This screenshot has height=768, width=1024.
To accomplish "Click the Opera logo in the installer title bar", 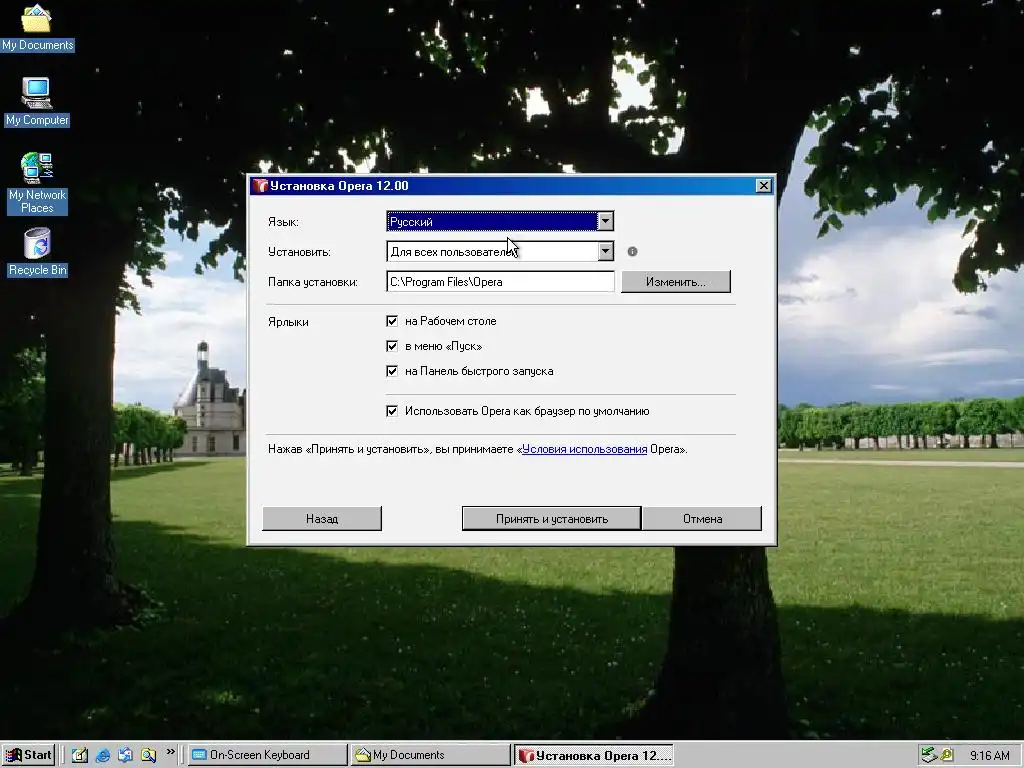I will pos(261,186).
